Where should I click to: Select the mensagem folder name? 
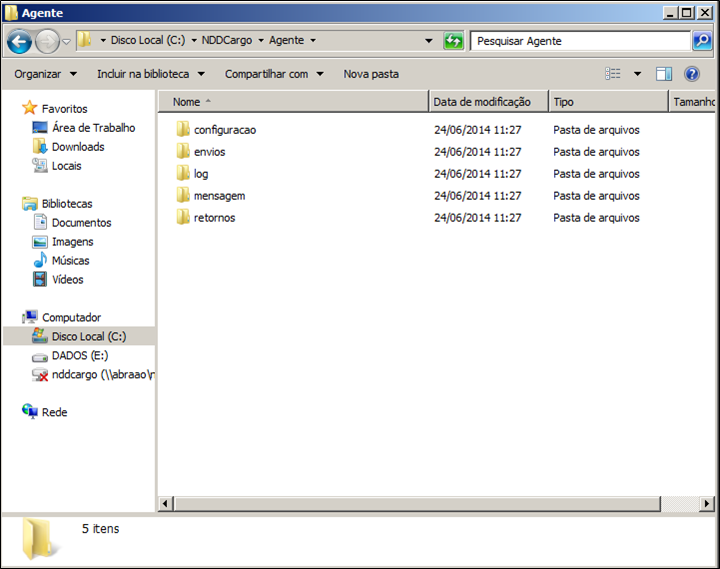tap(219, 196)
